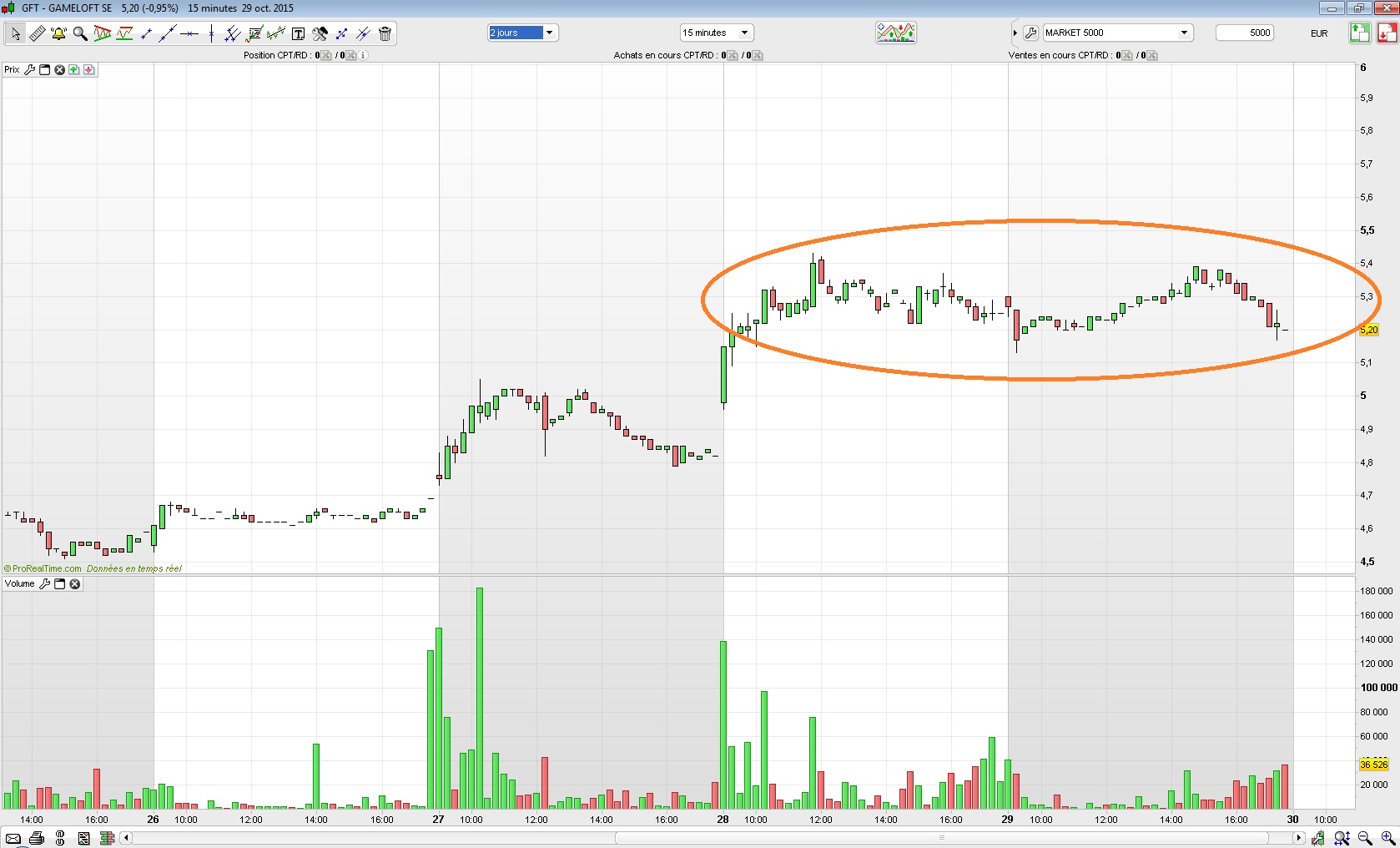Viewport: 1400px width, 848px height.
Task: Select the segment drawing tool
Action: 146,33
